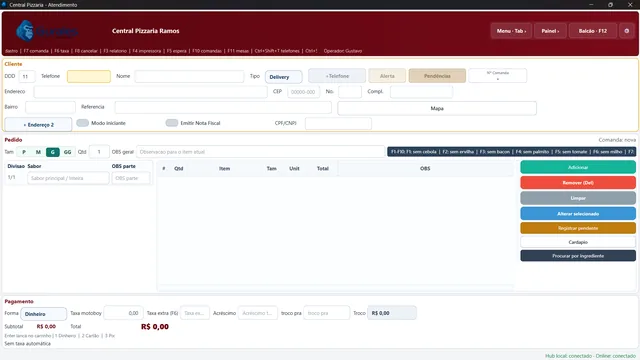Focus the troco pra field
Viewport: 640px width, 360px height.
[x=327, y=313]
